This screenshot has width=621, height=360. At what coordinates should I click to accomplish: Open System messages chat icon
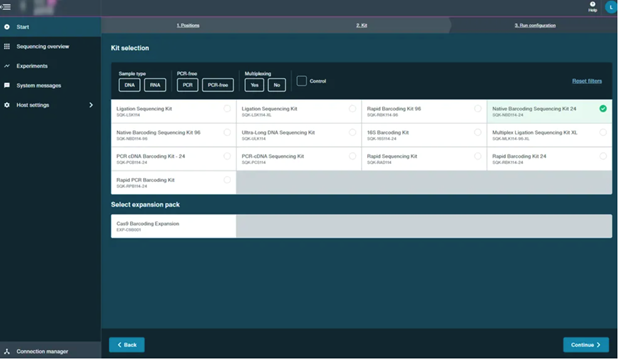tap(7, 86)
